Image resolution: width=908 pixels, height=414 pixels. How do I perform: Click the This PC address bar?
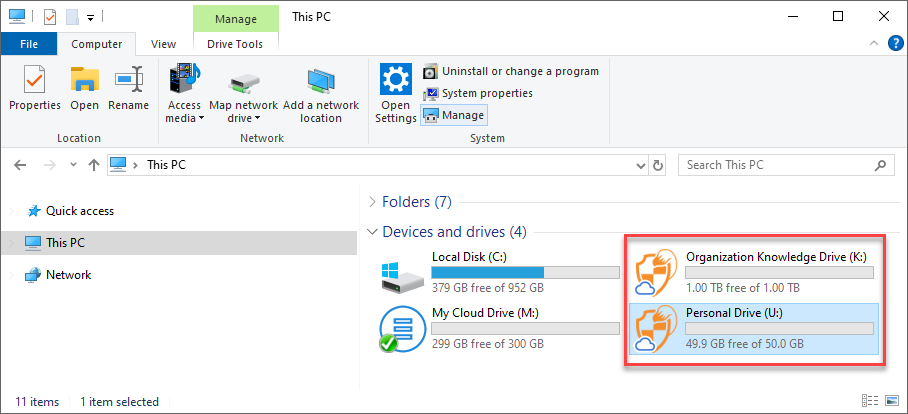tap(378, 165)
